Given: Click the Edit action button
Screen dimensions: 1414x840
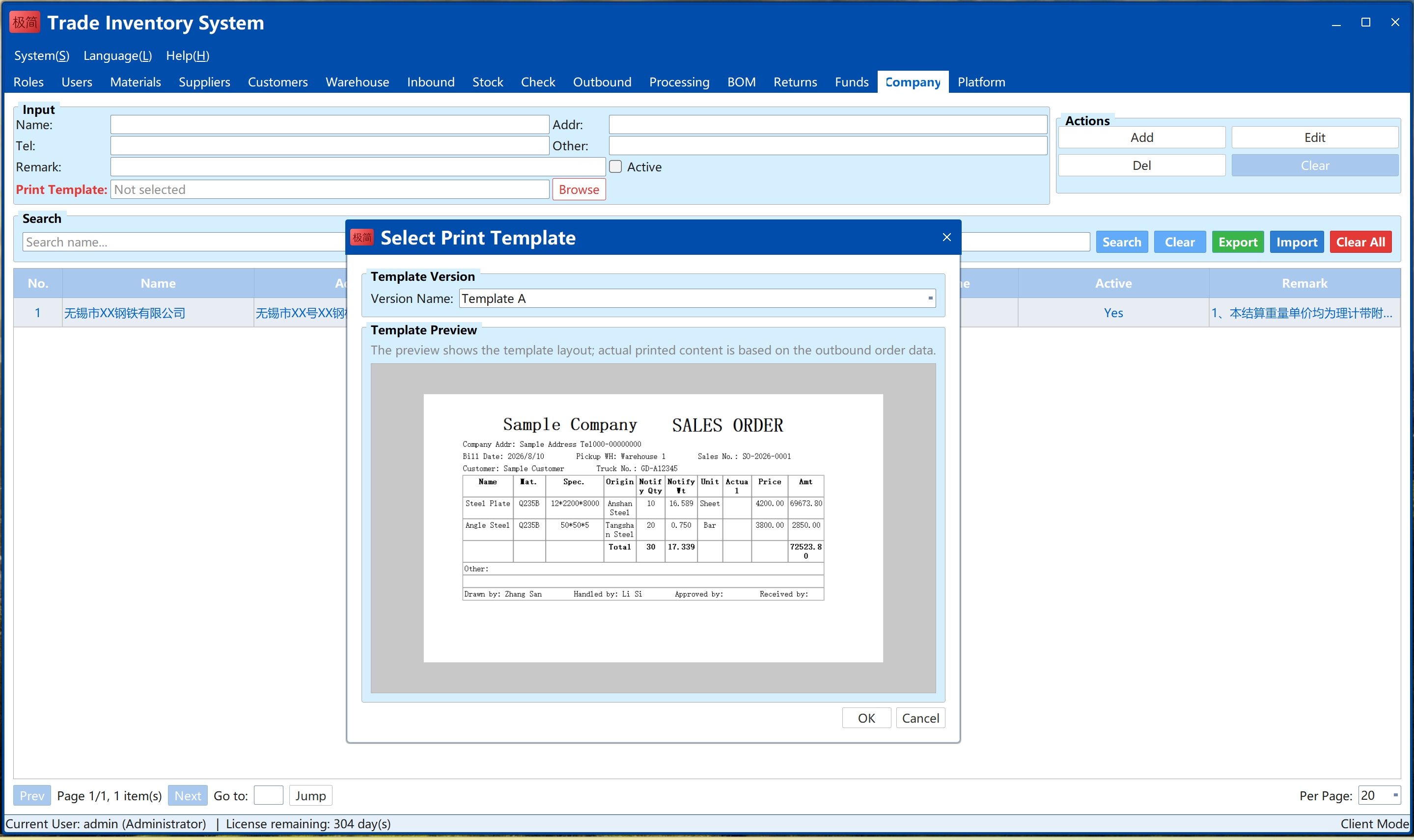Looking at the screenshot, I should [x=1314, y=137].
